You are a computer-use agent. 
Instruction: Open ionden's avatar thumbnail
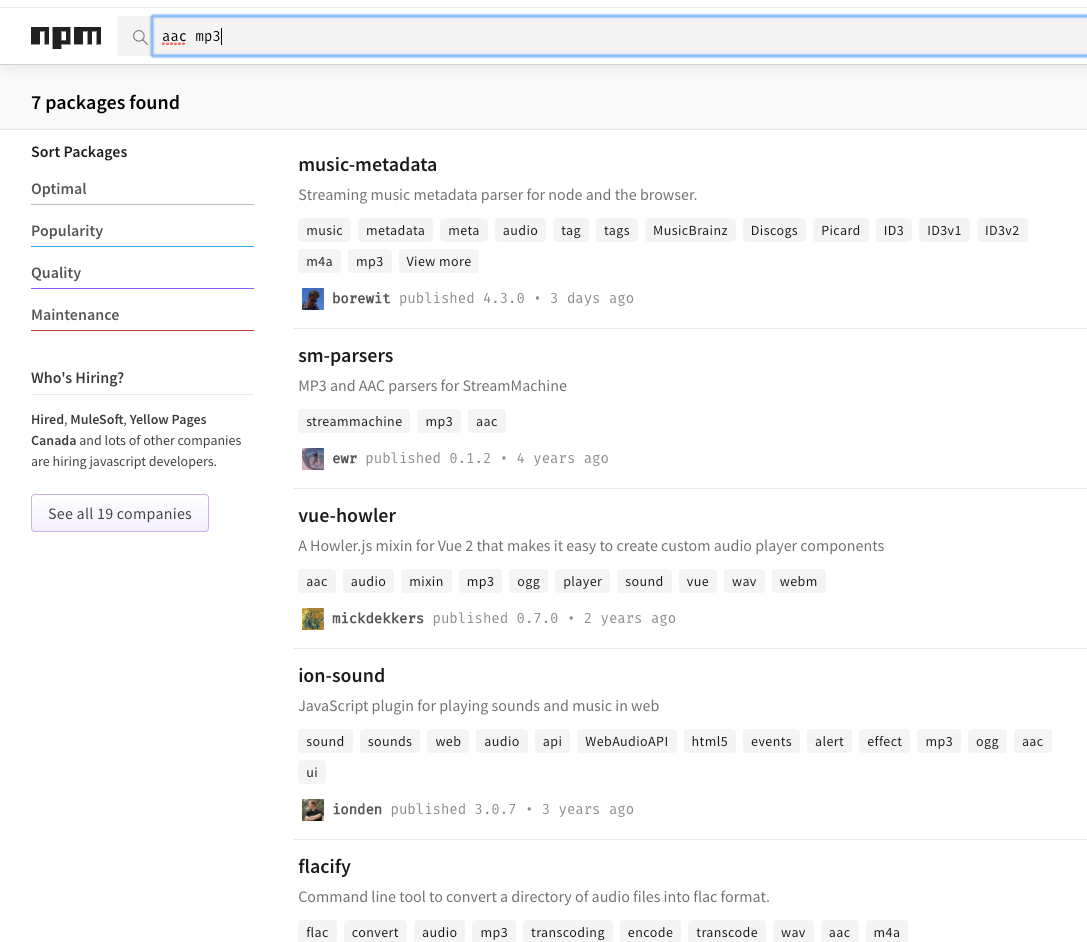(313, 810)
